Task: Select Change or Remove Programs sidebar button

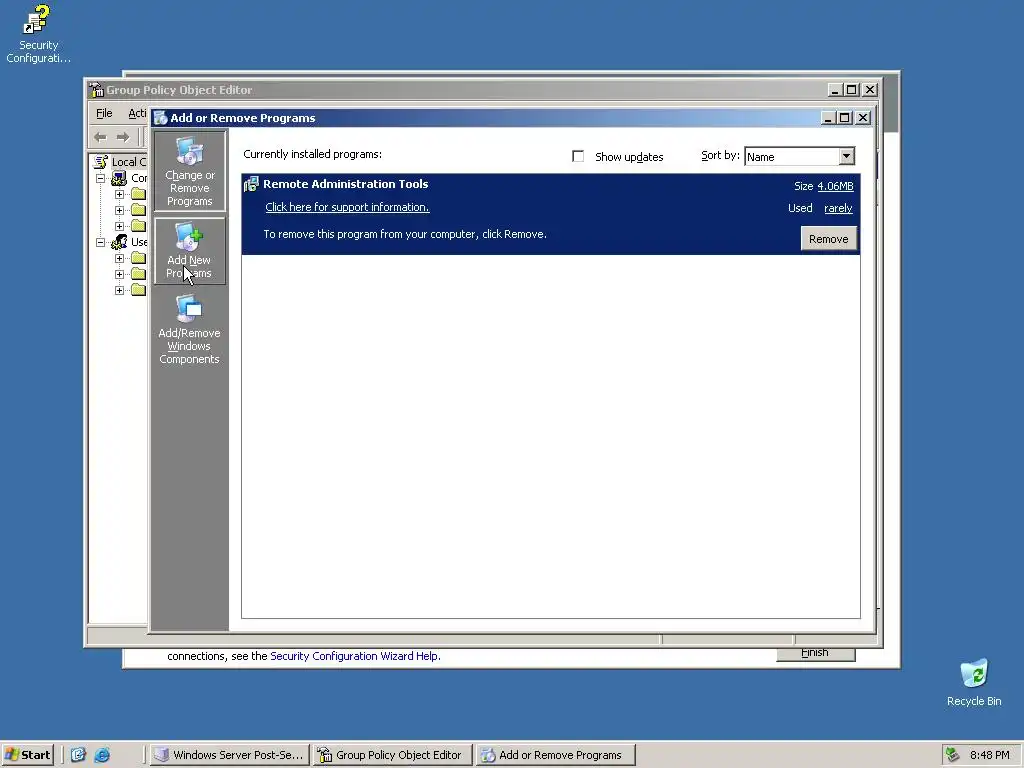Action: pos(189,171)
